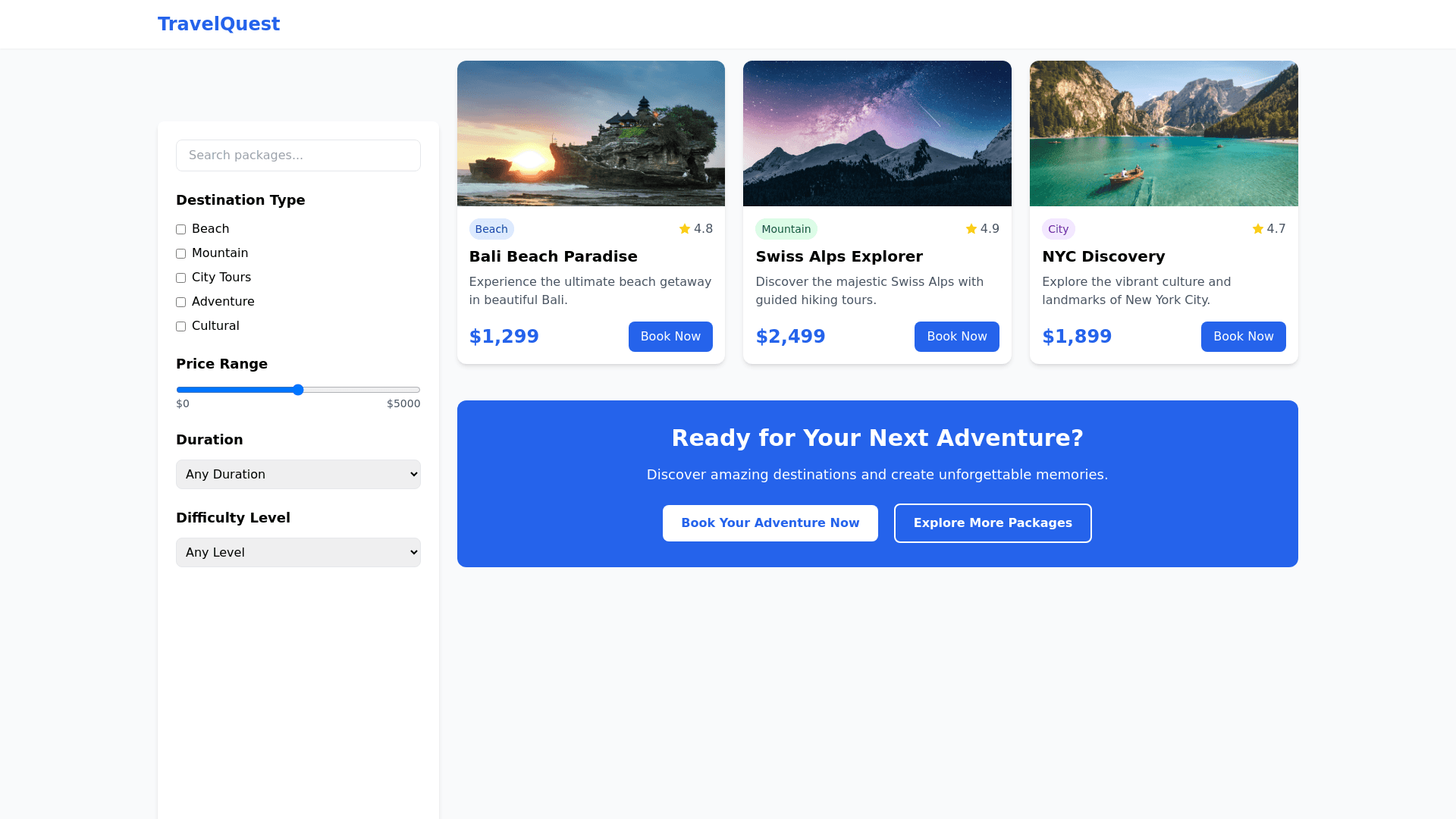
Task: Click the Price Range slider handle
Action: tap(298, 390)
